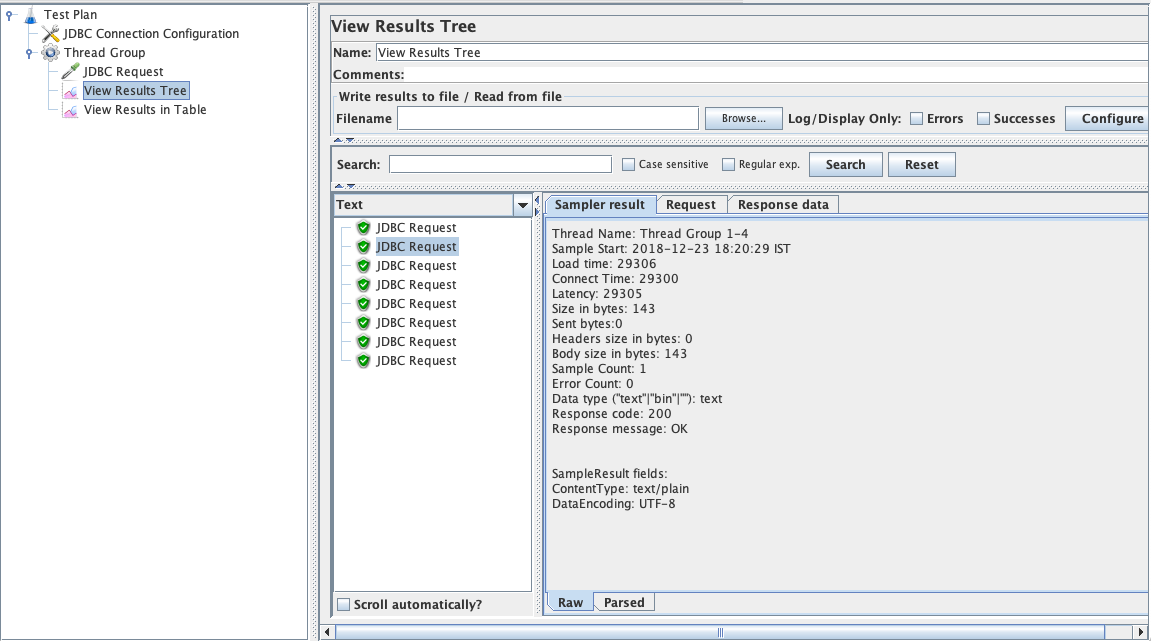Switch to the Response data tab
The width and height of the screenshot is (1151, 641).
[782, 204]
